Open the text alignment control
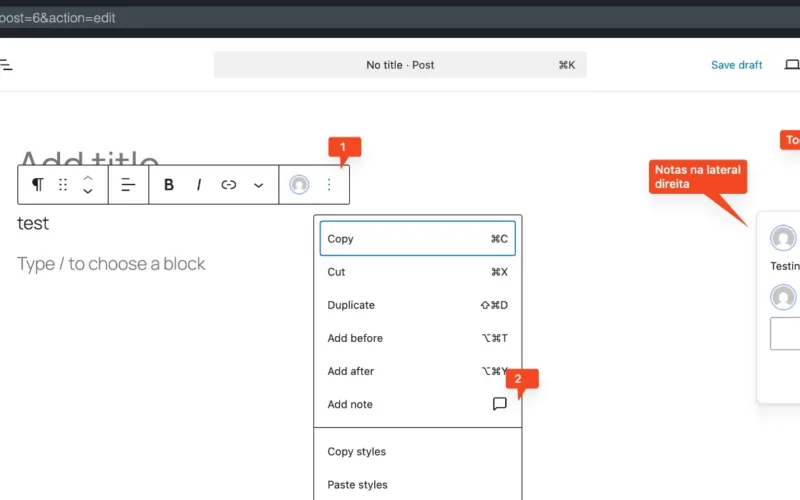Viewport: 800px width, 500px height. pyautogui.click(x=128, y=185)
